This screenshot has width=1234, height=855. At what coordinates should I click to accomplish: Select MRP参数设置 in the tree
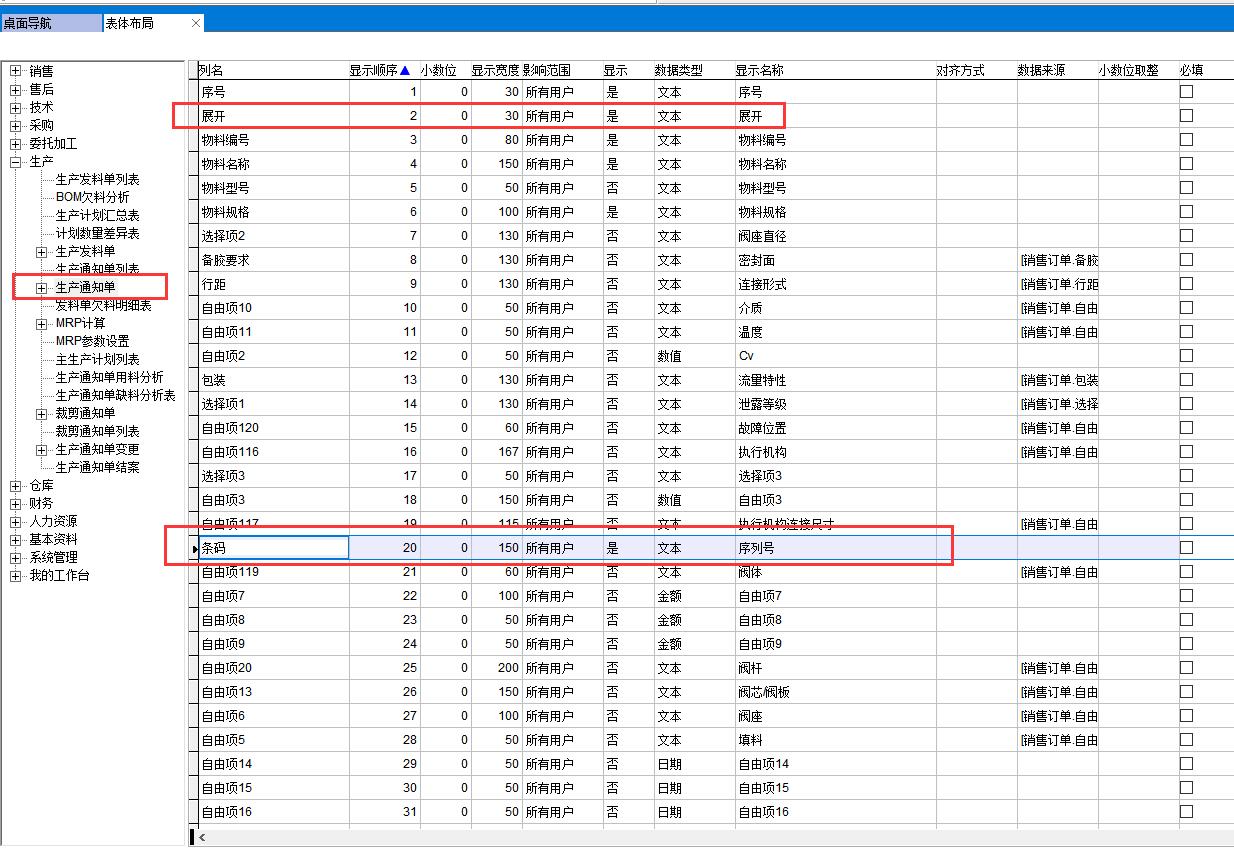[x=92, y=341]
